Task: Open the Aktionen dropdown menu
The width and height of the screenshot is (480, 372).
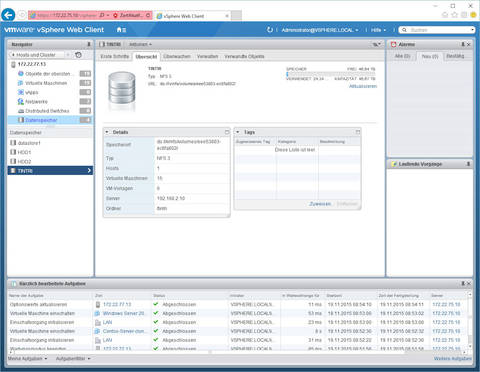Action: (140, 44)
